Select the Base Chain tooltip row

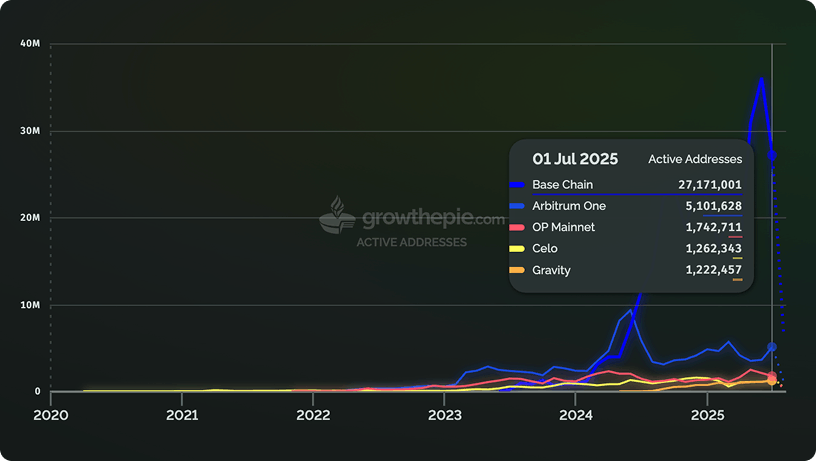(x=626, y=185)
